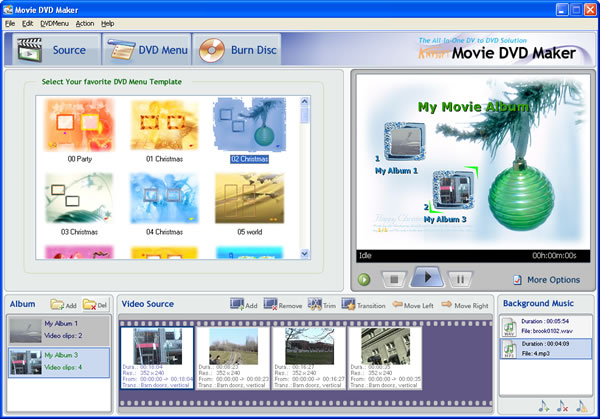Clear all background music with broom icon
600x419 pixels.
[582, 406]
